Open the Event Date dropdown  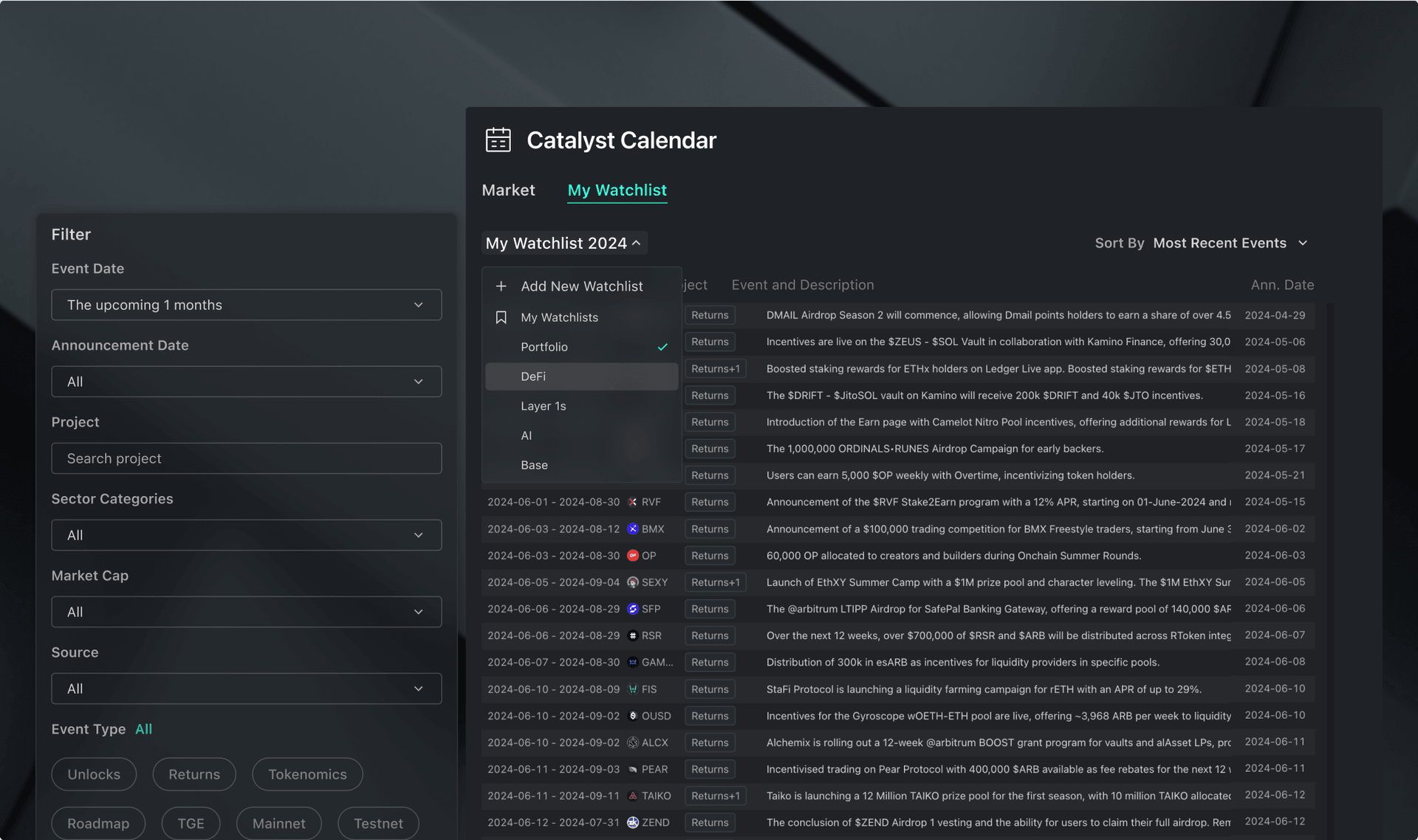coord(247,305)
